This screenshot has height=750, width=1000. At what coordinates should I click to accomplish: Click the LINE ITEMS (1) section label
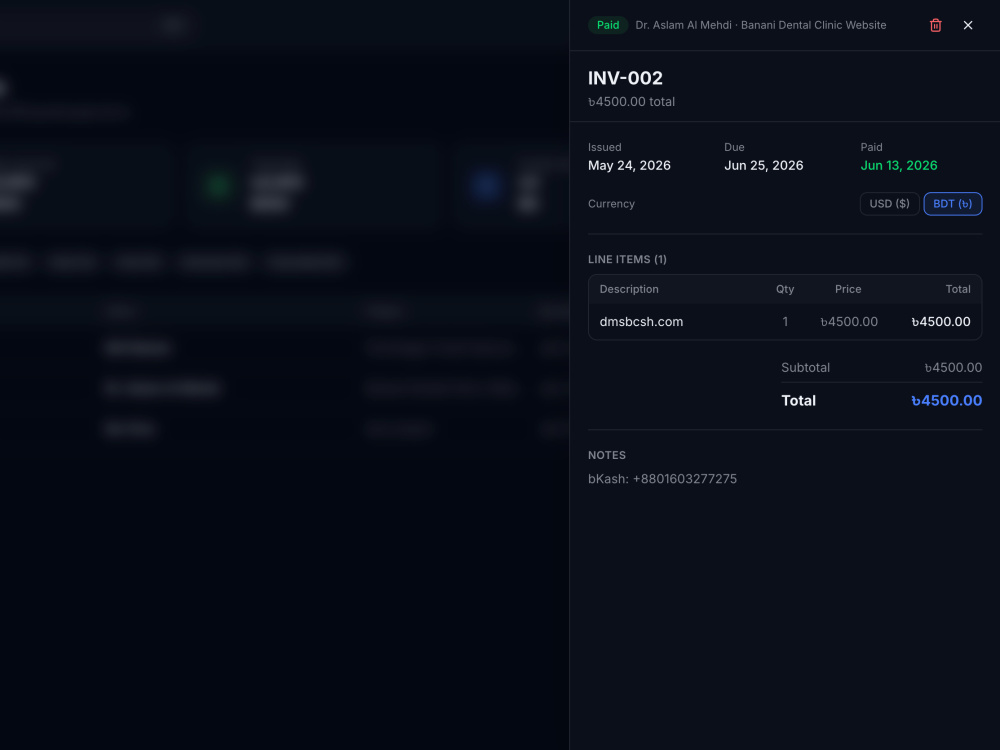(627, 260)
